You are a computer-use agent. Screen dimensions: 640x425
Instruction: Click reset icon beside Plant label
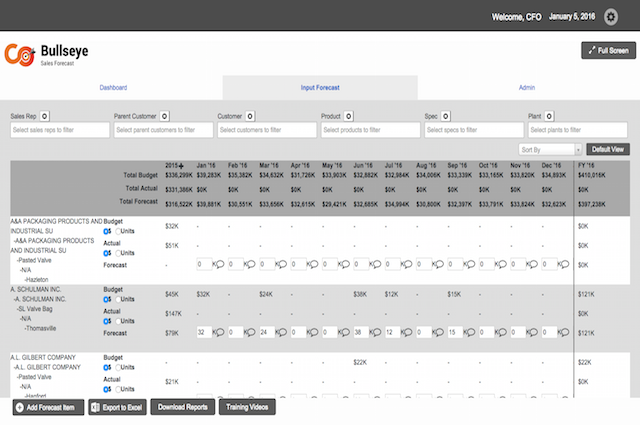tap(551, 117)
